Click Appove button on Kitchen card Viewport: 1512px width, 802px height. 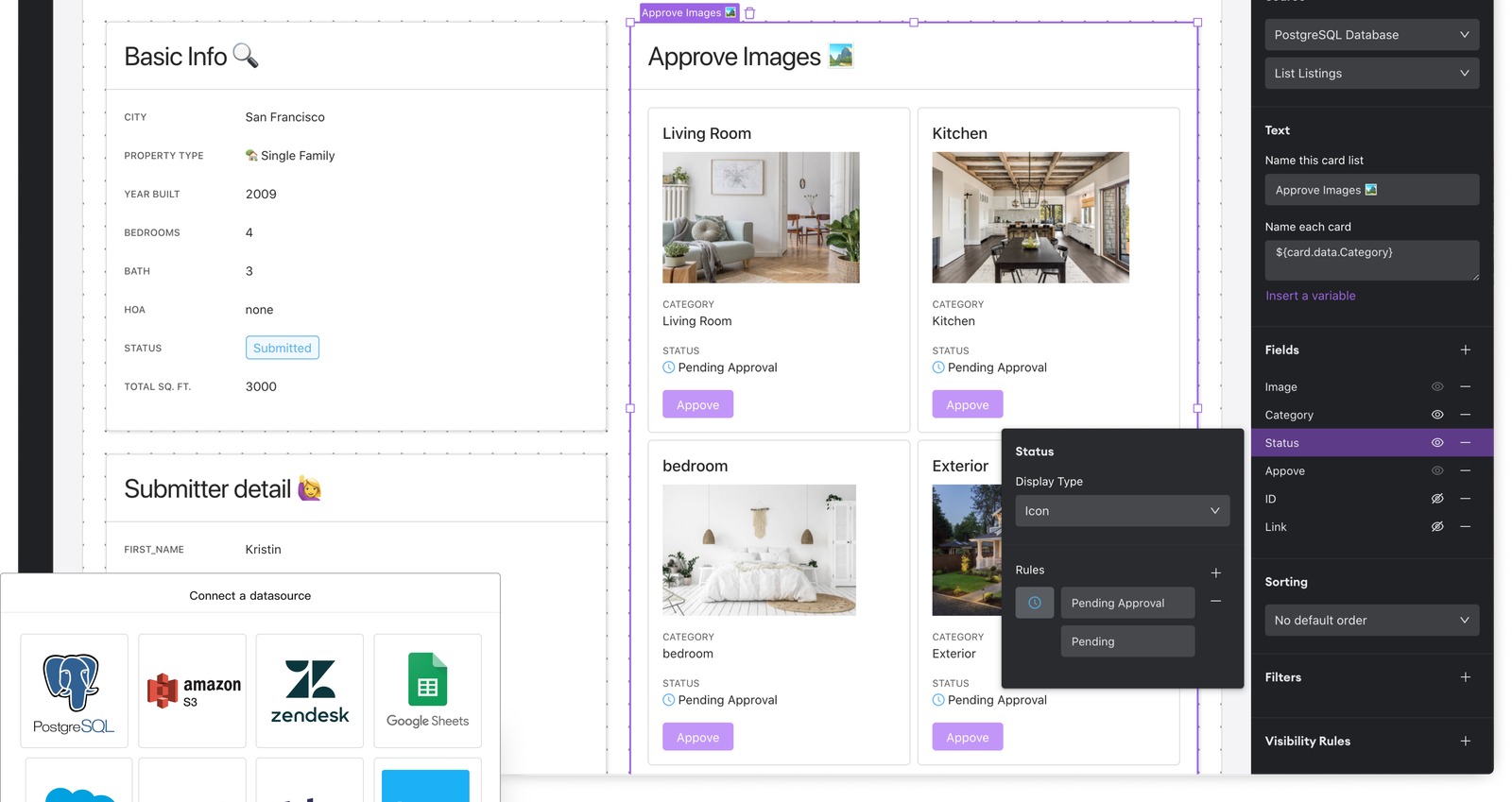click(x=968, y=404)
